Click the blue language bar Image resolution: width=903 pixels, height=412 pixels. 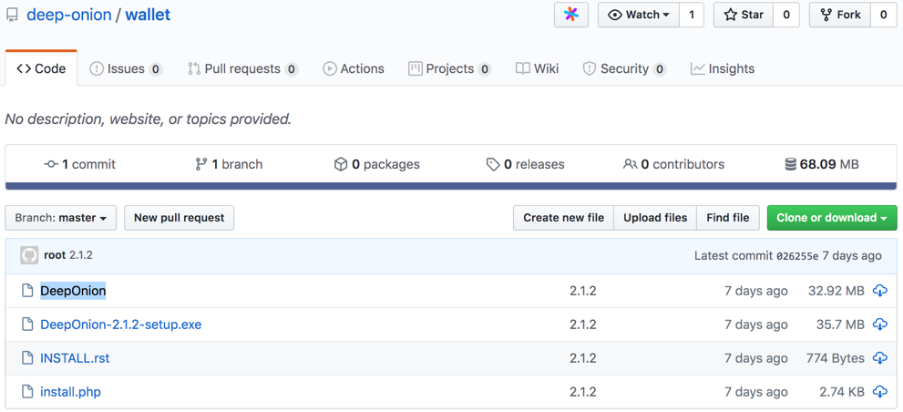point(451,186)
